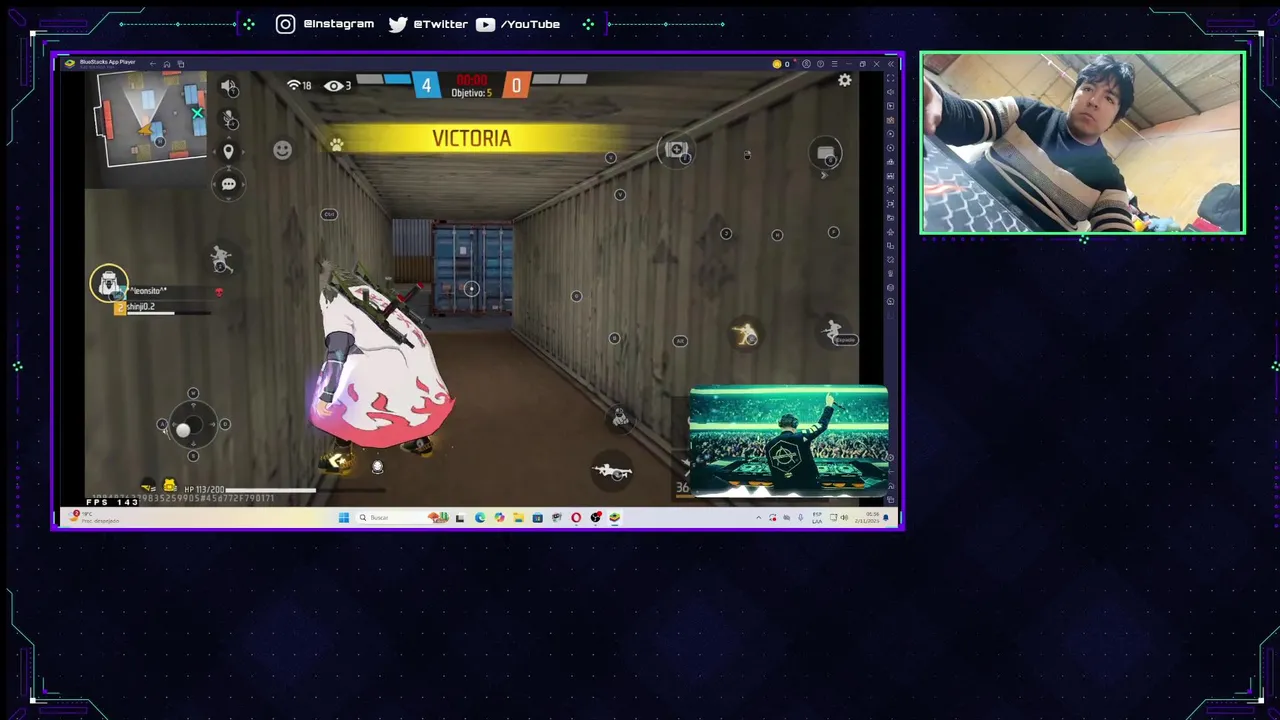Open the emote smiley button
This screenshot has height=720, width=1280.
click(x=282, y=150)
